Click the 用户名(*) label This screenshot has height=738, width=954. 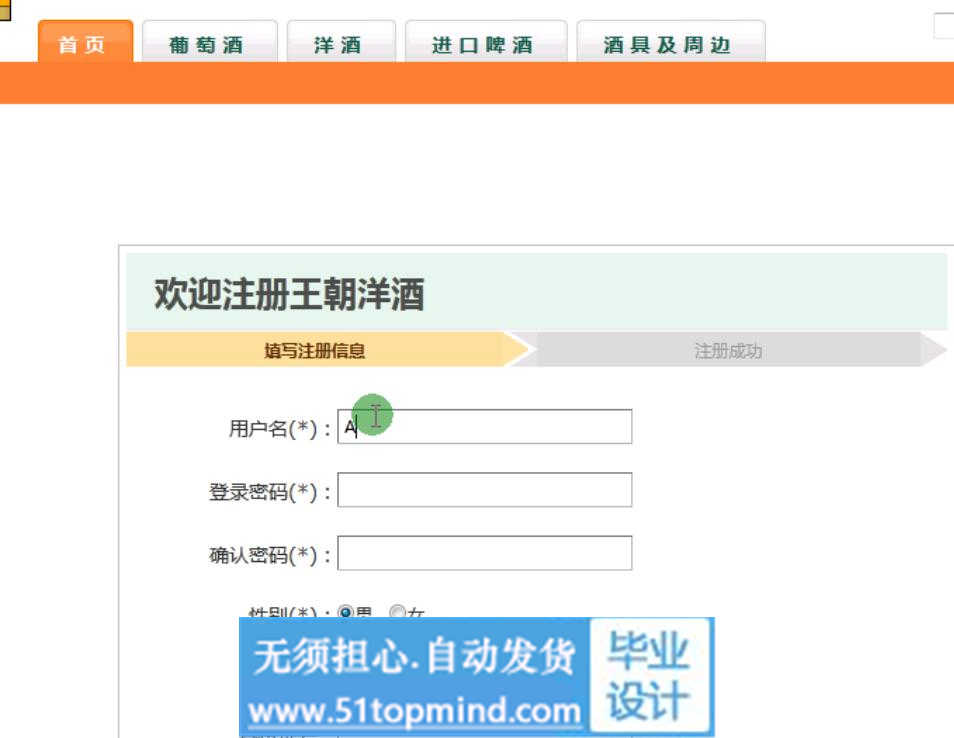[279, 428]
